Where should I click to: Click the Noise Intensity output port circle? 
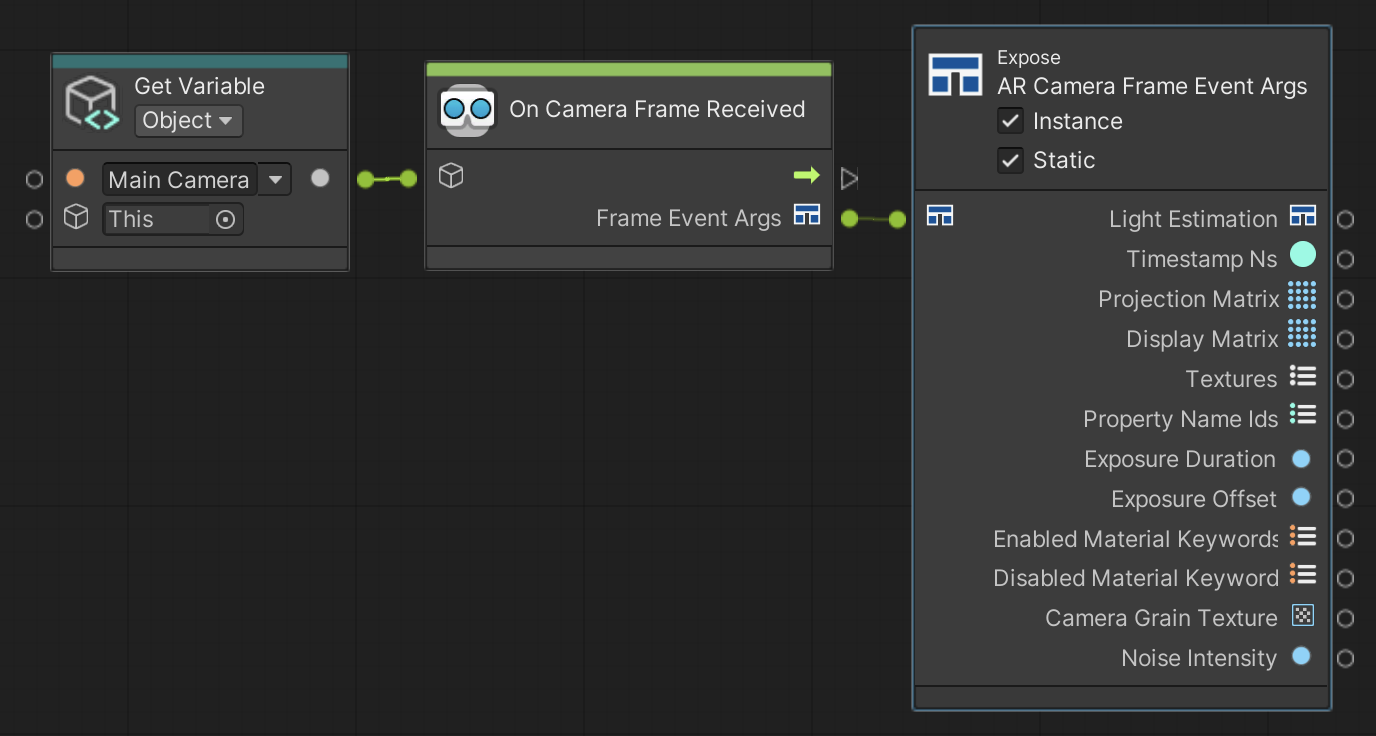(1345, 658)
